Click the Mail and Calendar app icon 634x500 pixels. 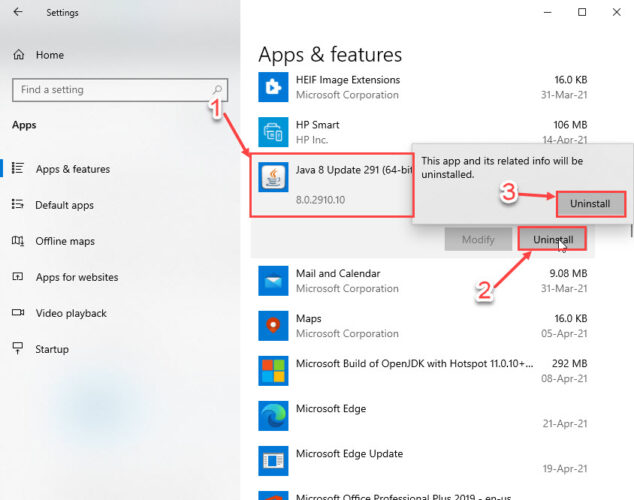273,281
